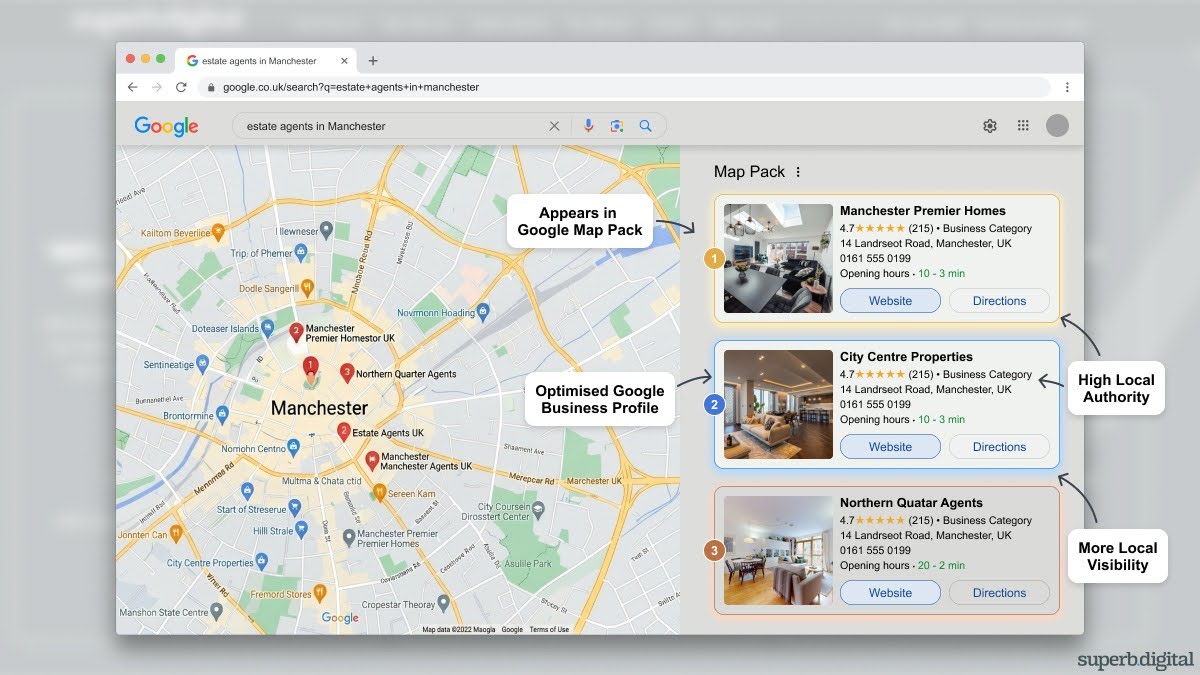Select the Estate Agents UK map pin
The image size is (1200, 675).
[x=343, y=432]
